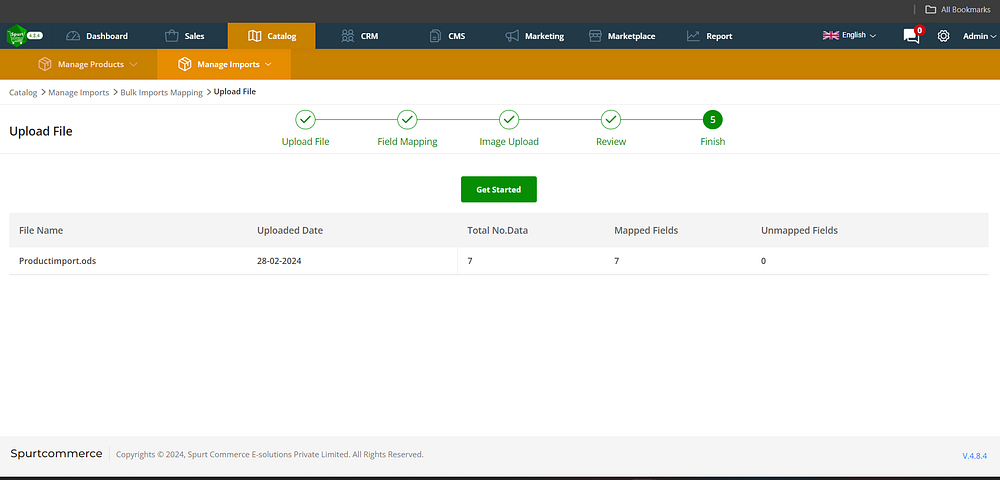Click the Unmapped Fields column header
Image resolution: width=1000 pixels, height=480 pixels.
click(x=799, y=230)
